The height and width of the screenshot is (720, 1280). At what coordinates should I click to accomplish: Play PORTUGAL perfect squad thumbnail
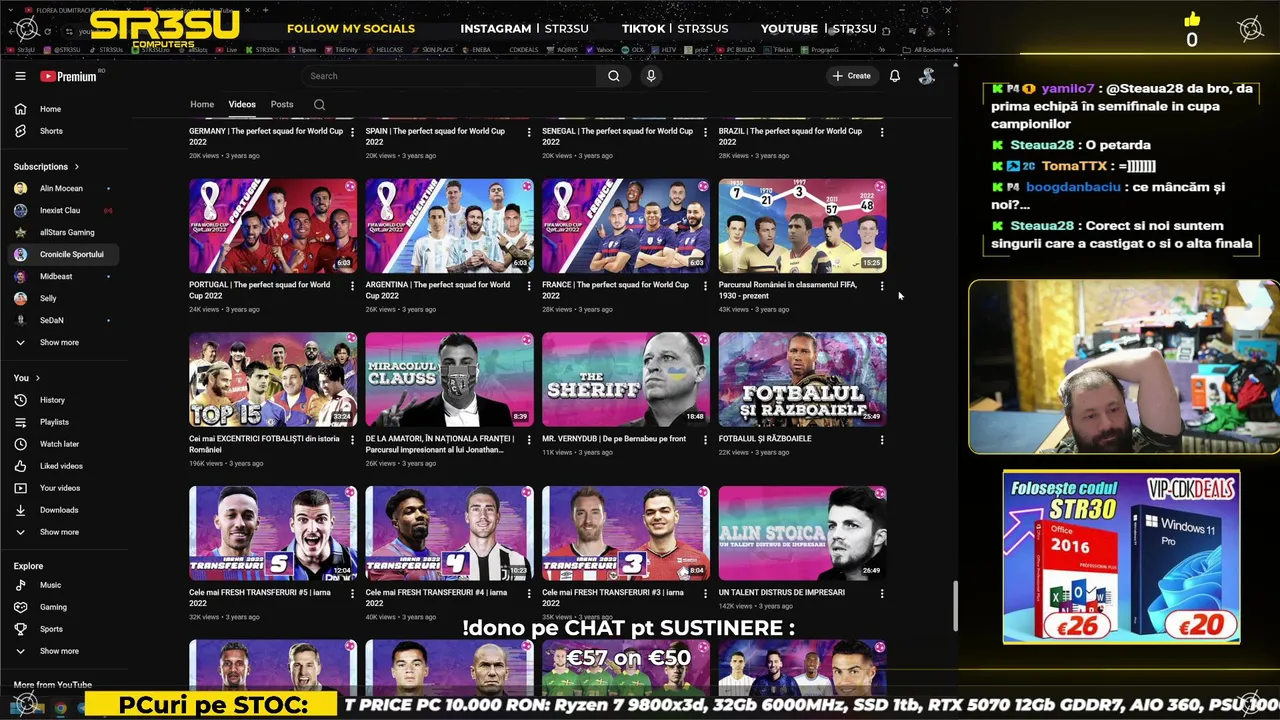click(x=273, y=226)
